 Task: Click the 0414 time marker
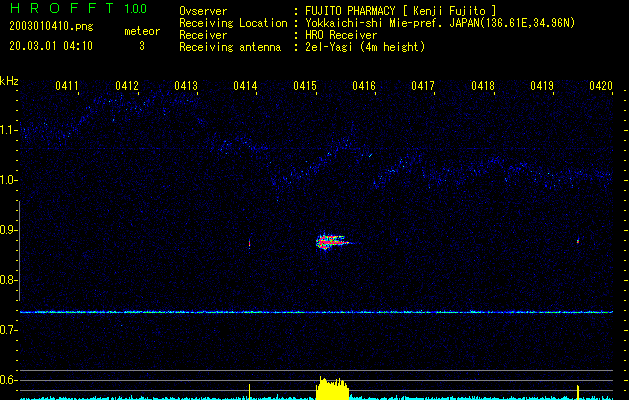coord(245,86)
